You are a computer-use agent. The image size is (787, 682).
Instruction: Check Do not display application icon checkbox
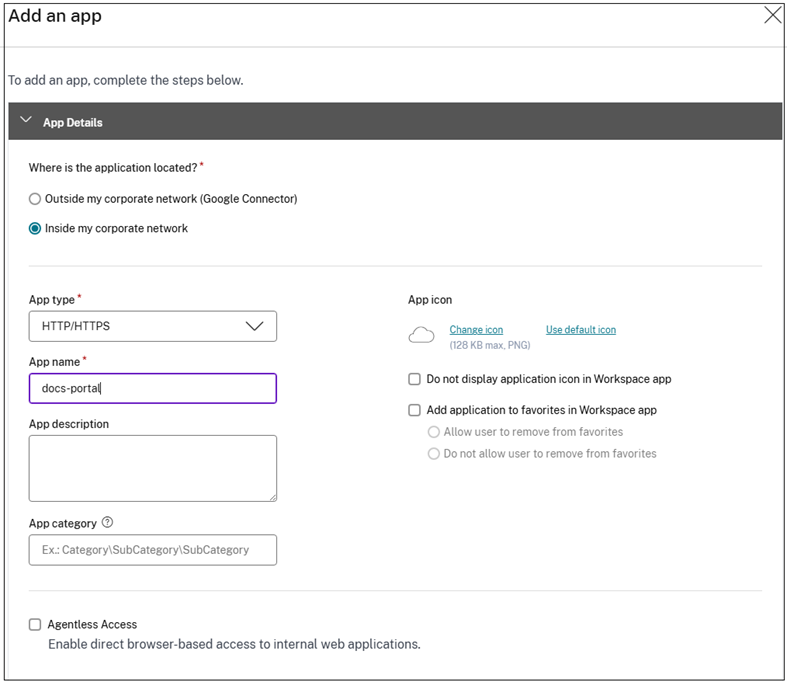(x=415, y=379)
